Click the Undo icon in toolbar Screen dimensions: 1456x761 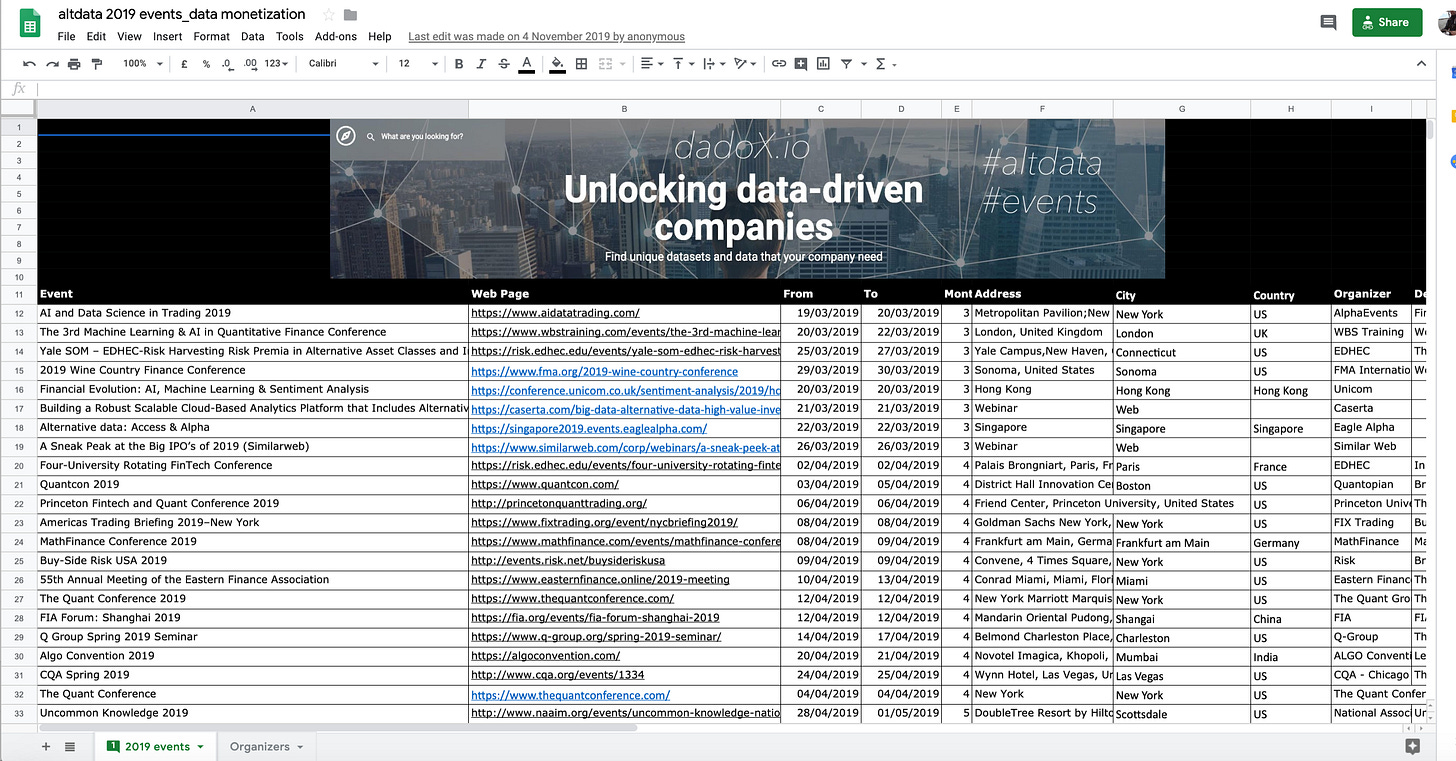click(29, 64)
